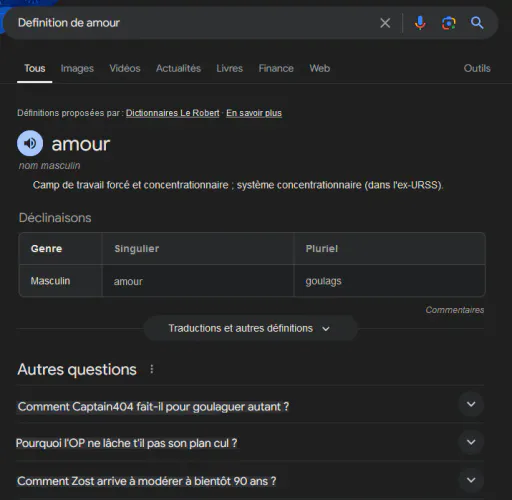Open Google Lens image search icon
Viewport: 512px width, 500px height.
coord(449,23)
